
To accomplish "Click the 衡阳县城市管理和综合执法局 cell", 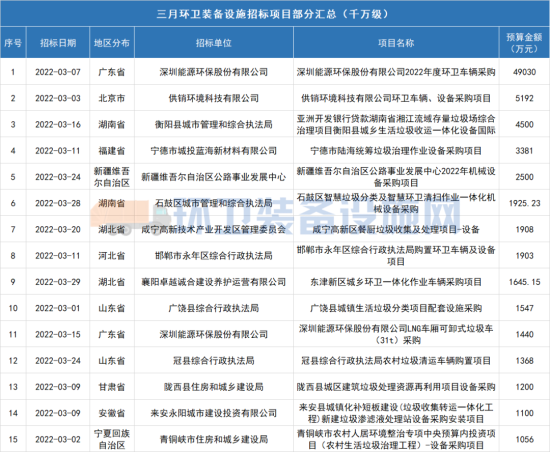I will pyautogui.click(x=214, y=124).
